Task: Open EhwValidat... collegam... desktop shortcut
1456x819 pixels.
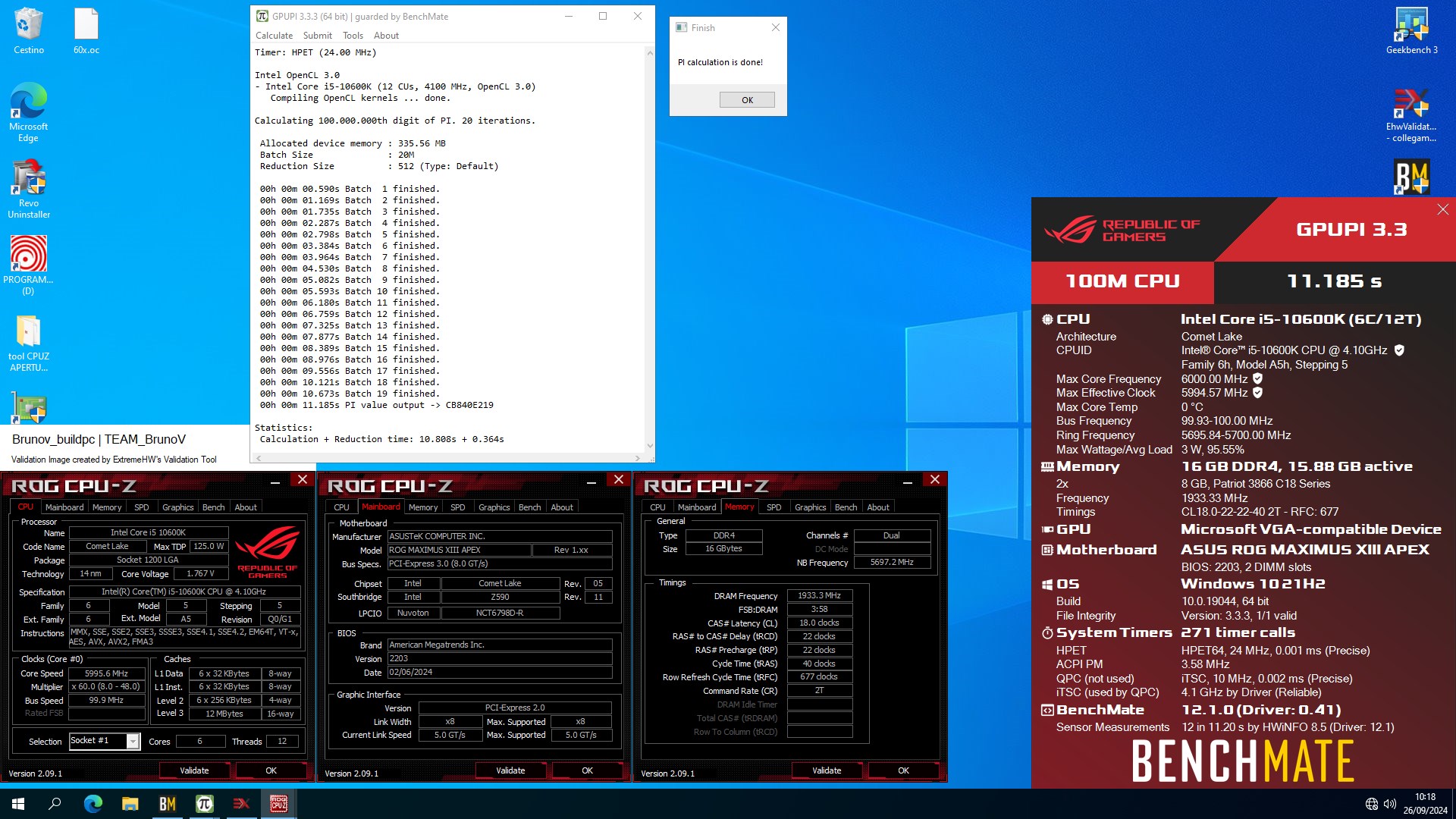Action: 1411,115
